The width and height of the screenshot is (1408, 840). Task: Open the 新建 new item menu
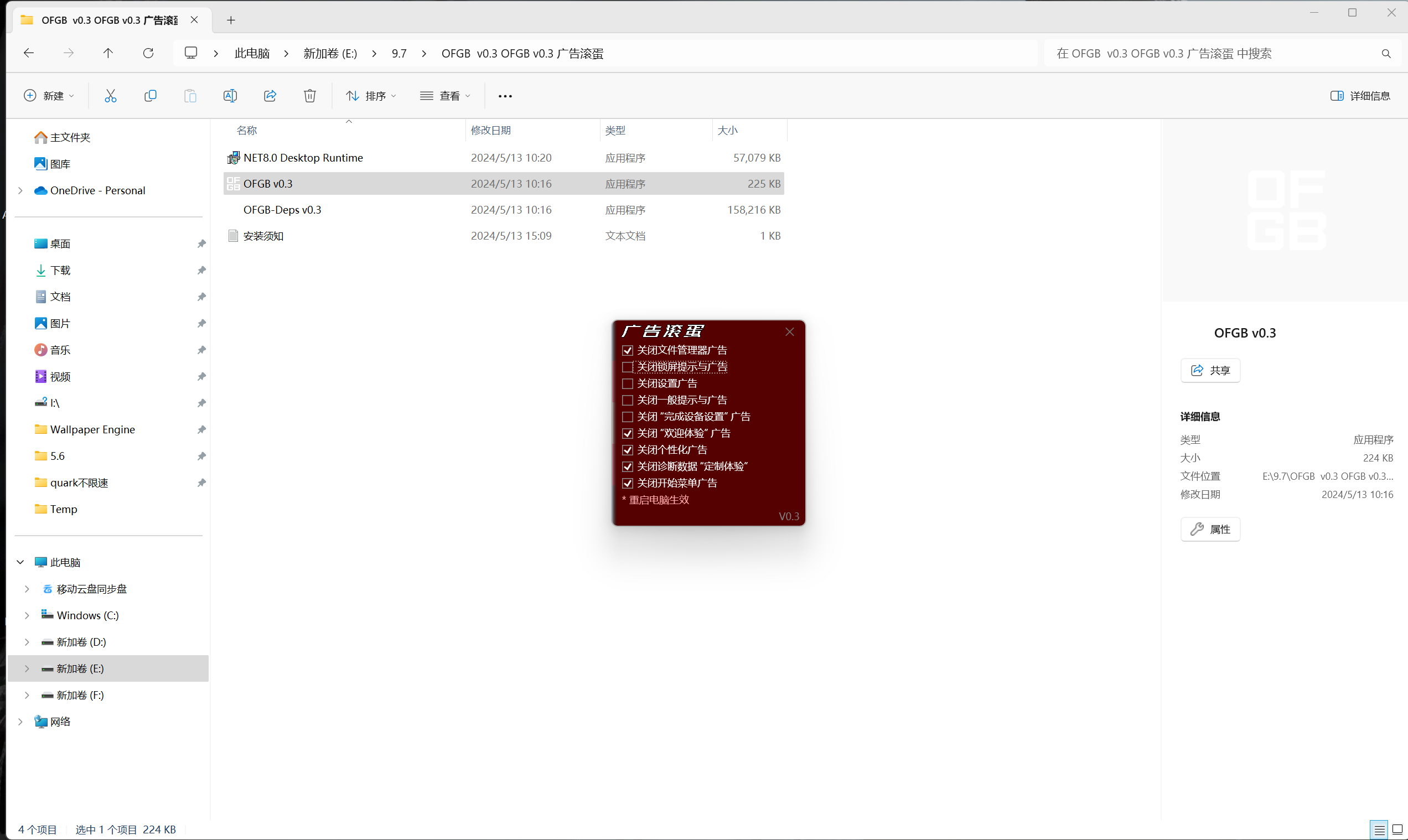(x=49, y=96)
